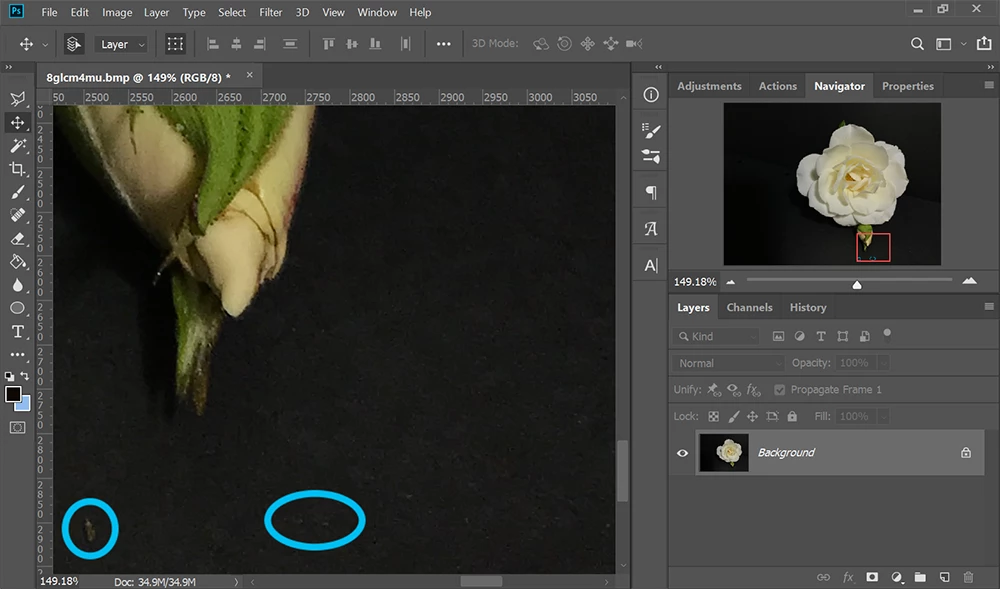Viewport: 1000px width, 589px height.
Task: Delete layer using the trash icon
Action: pos(968,577)
